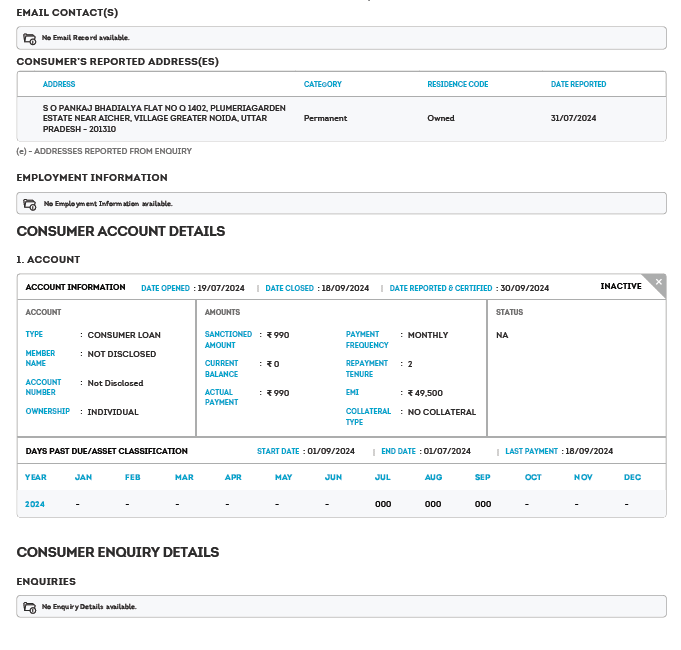Click the DATE OPENED label in account header
The height and width of the screenshot is (650, 681).
165,288
